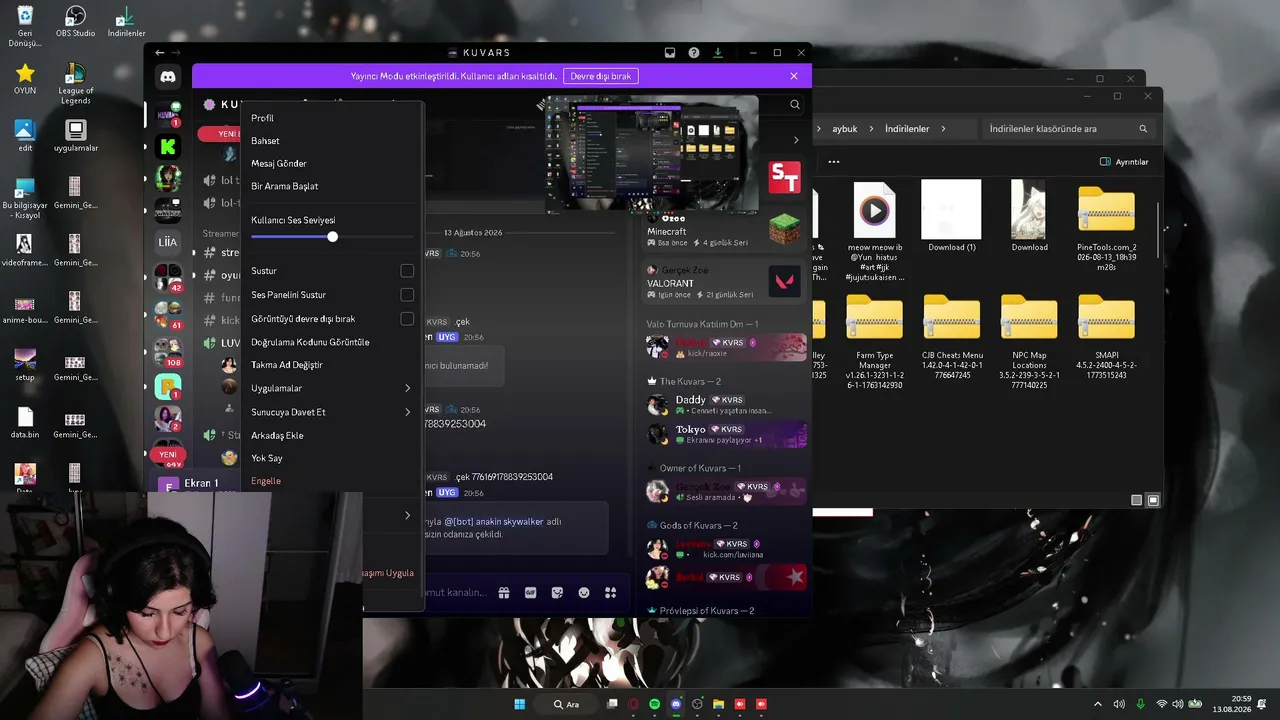
Task: Check the Görüntüyü devre dışı bırak checkbox
Action: 407,319
